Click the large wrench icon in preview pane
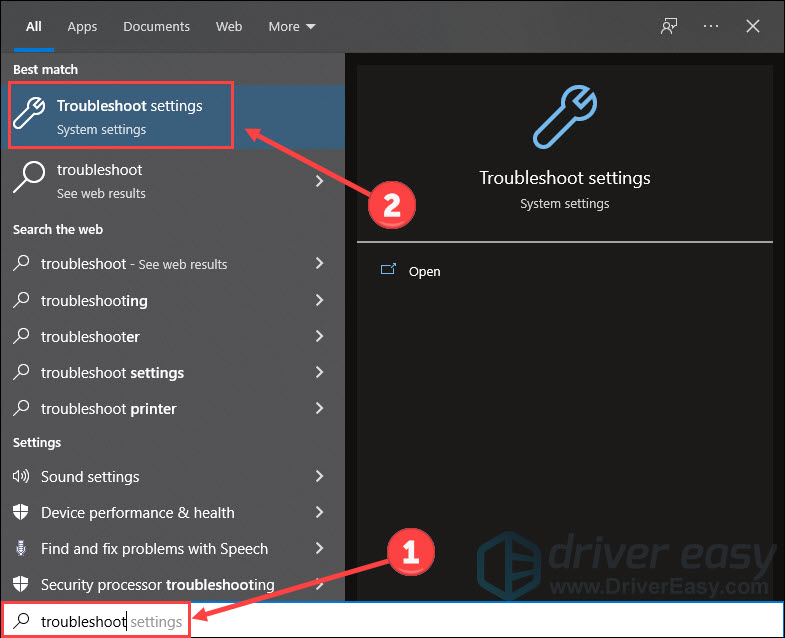 click(x=564, y=116)
